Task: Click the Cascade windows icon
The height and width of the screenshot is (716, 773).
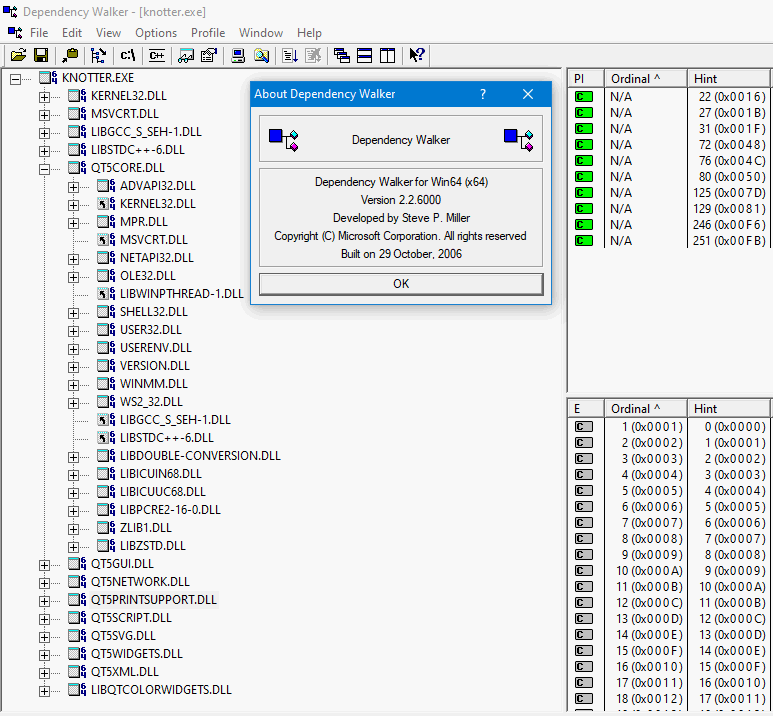Action: coord(342,55)
